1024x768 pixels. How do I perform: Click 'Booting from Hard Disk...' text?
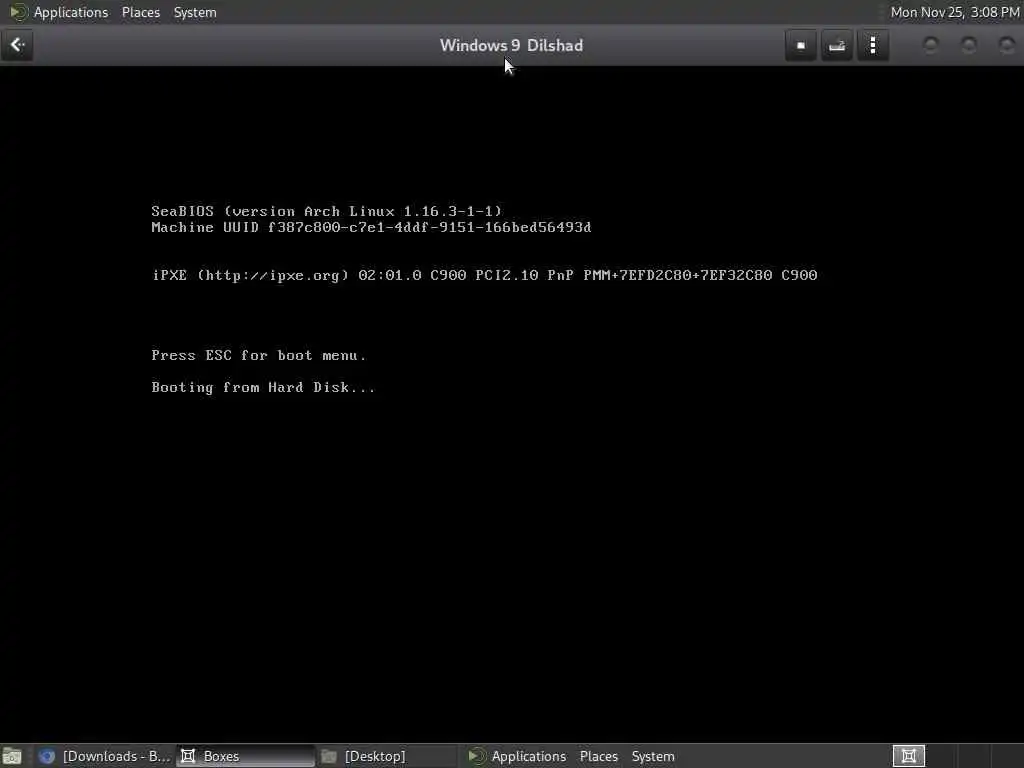click(263, 387)
